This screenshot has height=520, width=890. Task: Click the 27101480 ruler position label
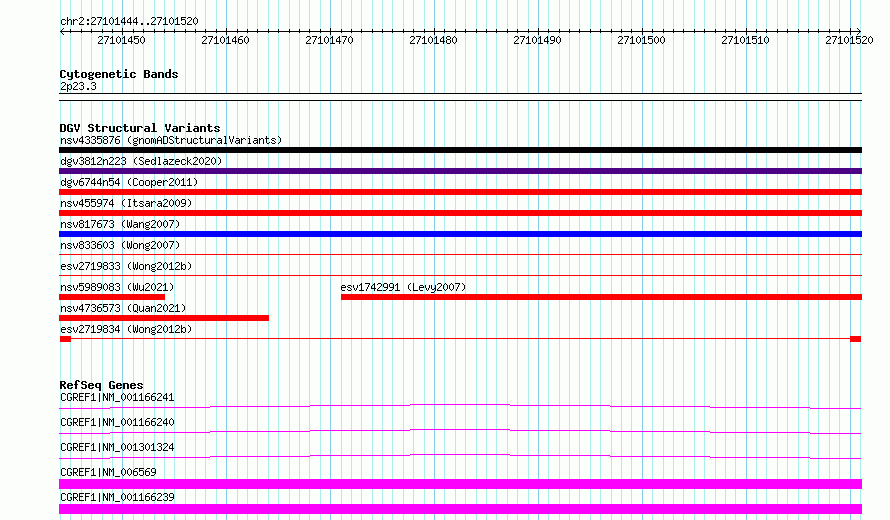(433, 40)
